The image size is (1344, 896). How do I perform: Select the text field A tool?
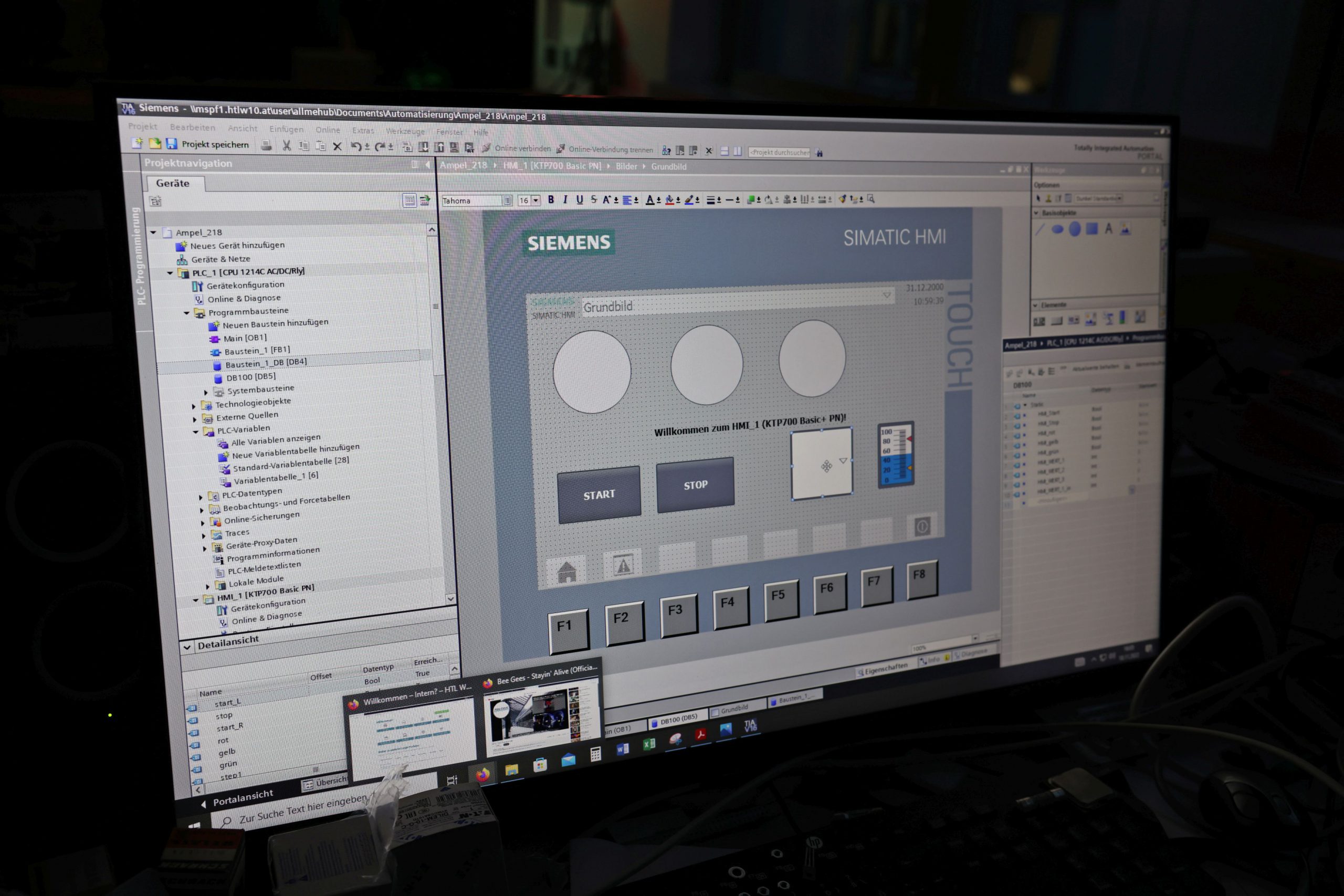click(x=1109, y=229)
